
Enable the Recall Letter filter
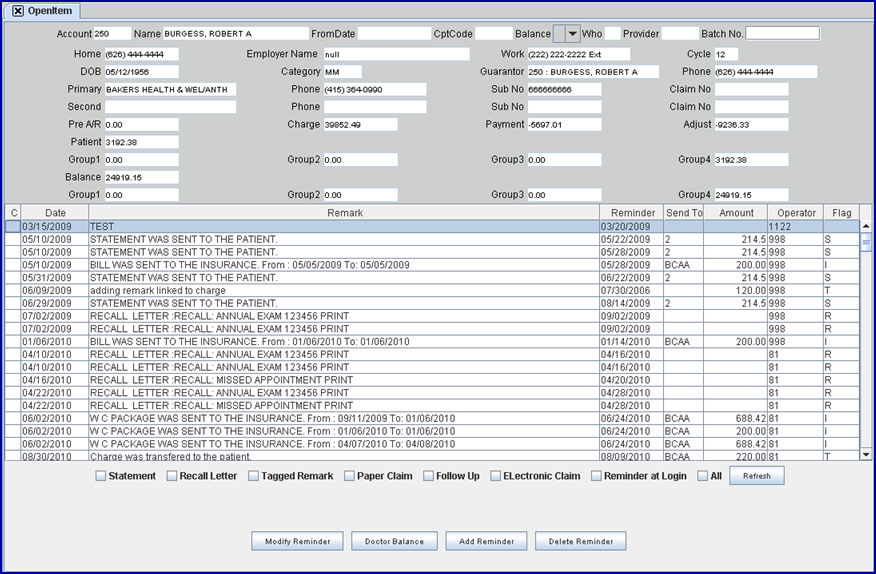(x=172, y=476)
